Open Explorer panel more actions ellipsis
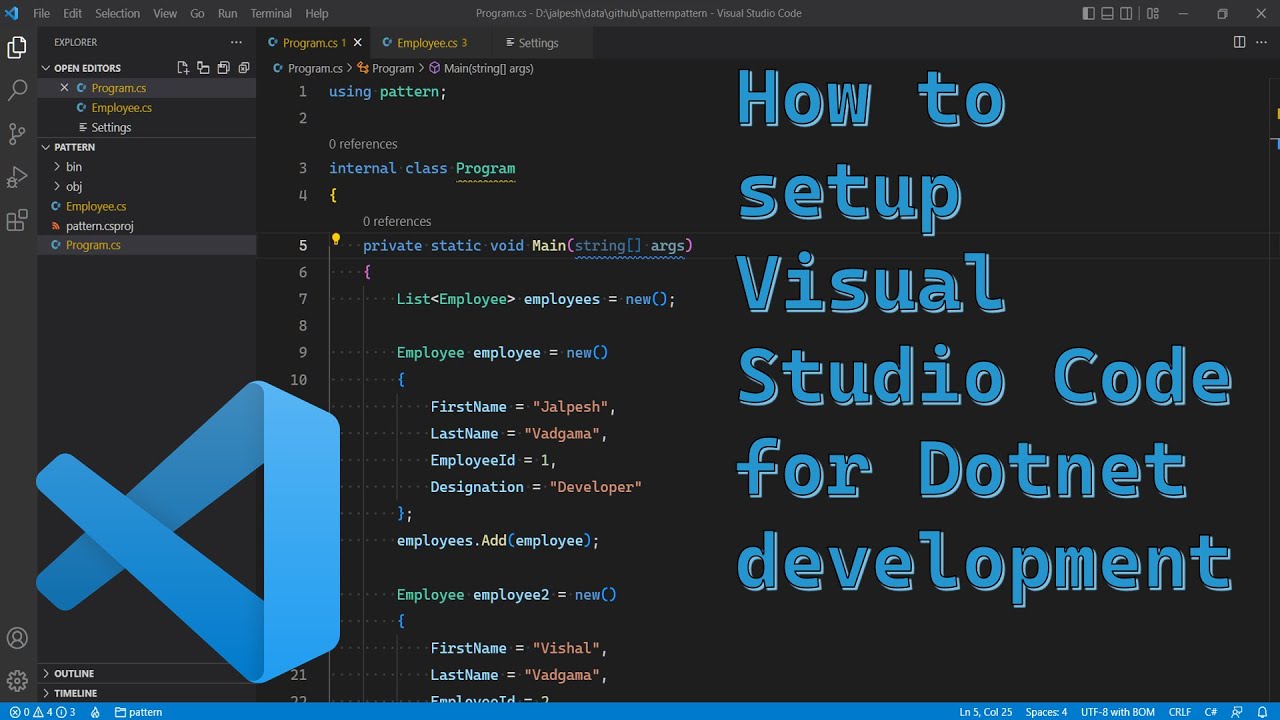Viewport: 1280px width, 720px height. coord(236,42)
